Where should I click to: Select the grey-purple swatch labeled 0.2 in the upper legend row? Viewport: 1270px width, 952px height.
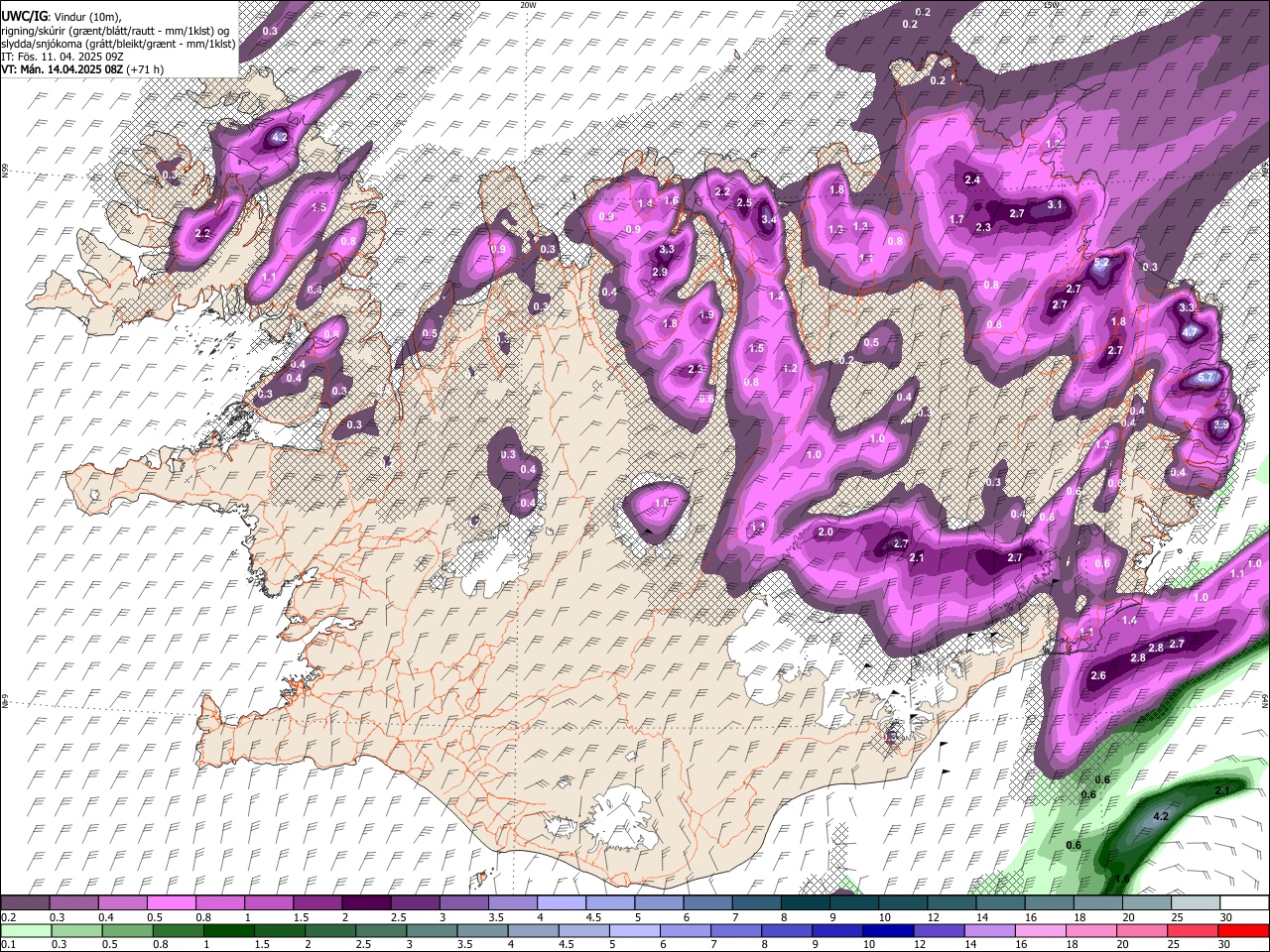pyautogui.click(x=25, y=902)
